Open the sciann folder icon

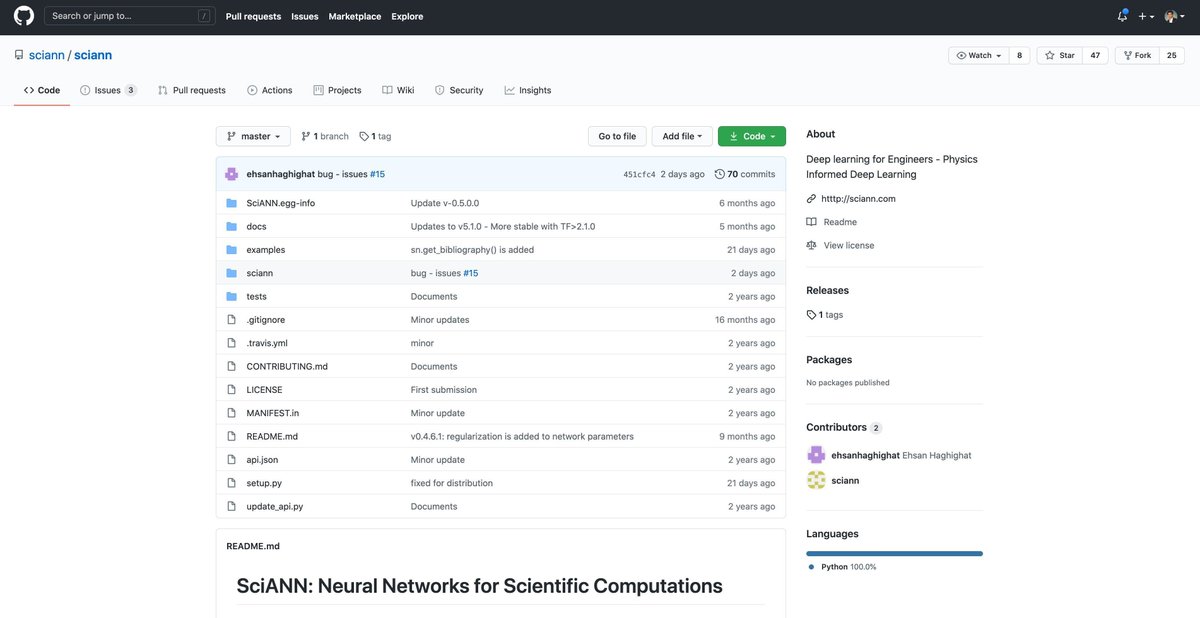tap(231, 273)
